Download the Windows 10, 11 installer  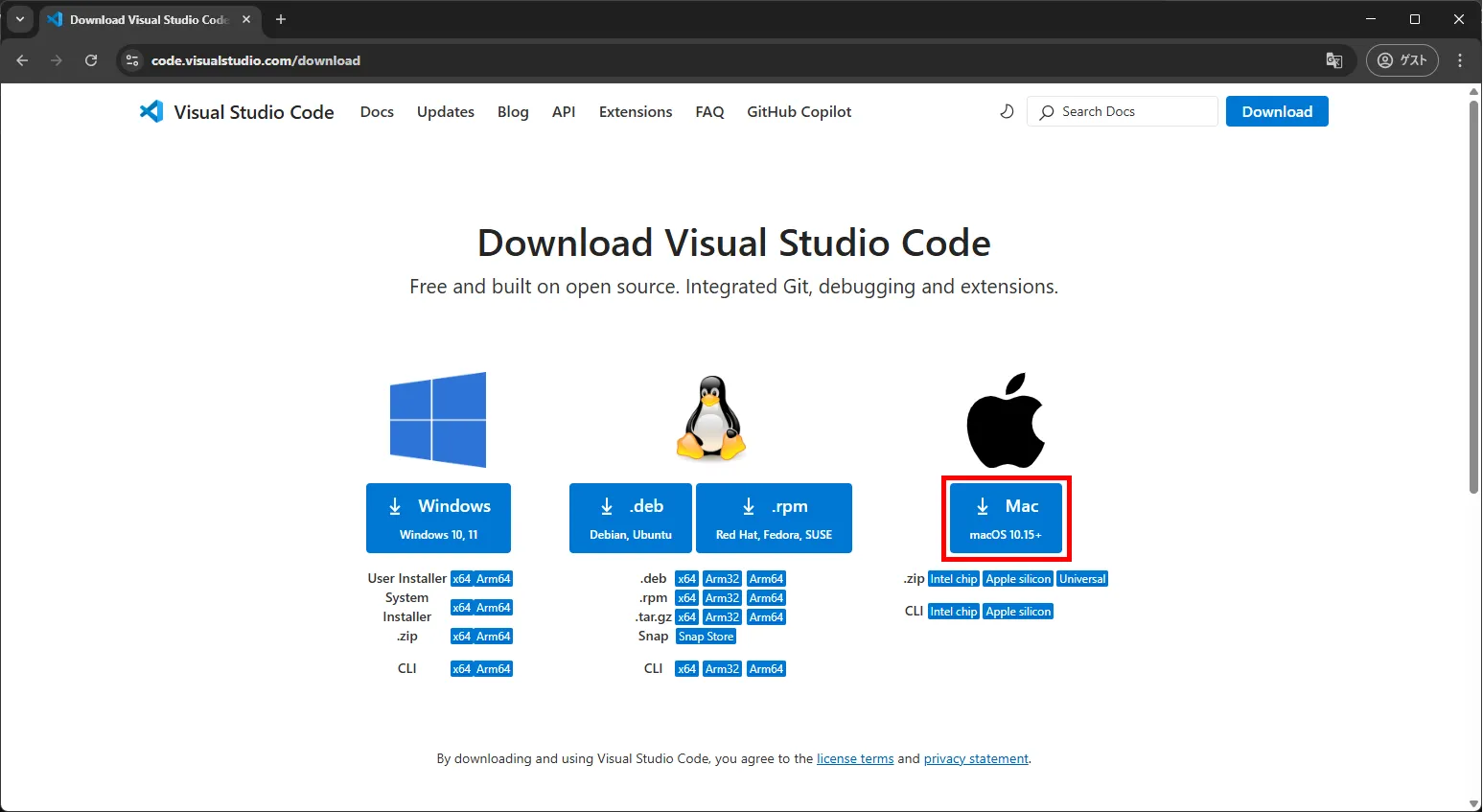pos(438,518)
